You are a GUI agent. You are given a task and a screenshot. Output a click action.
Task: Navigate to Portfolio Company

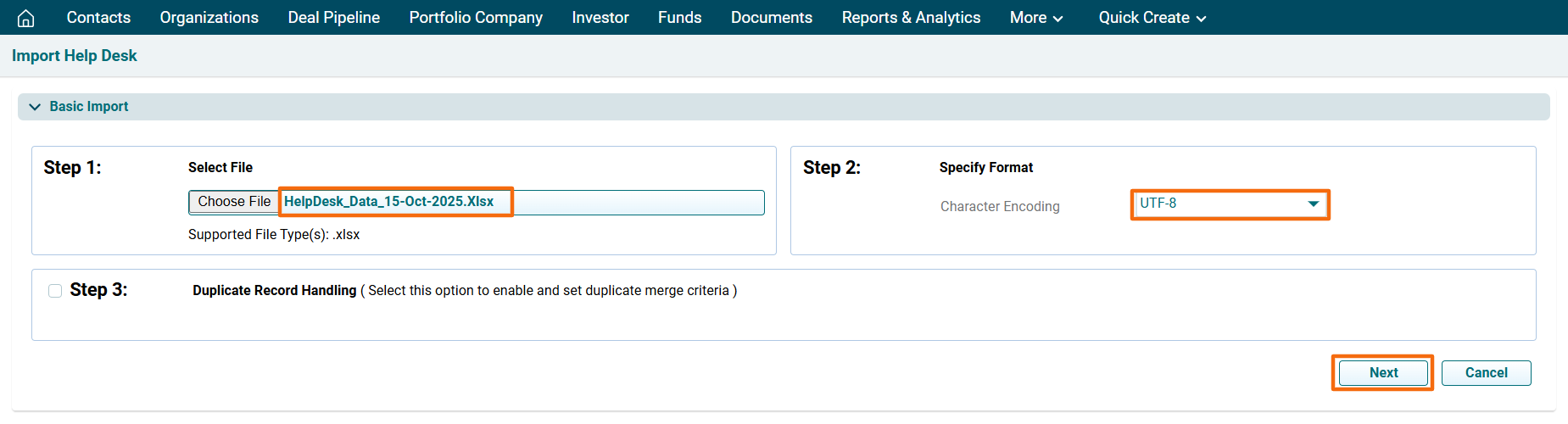tap(475, 18)
